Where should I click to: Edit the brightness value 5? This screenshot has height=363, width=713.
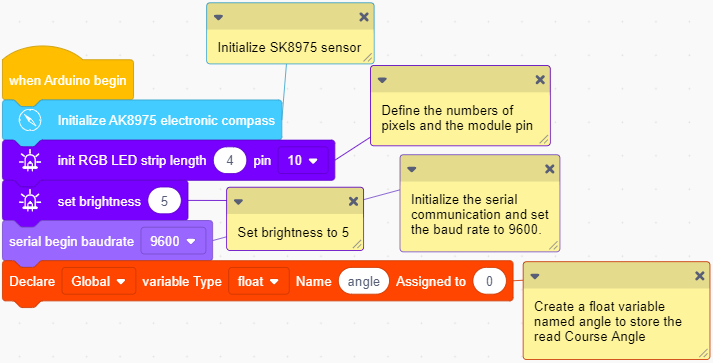click(165, 201)
